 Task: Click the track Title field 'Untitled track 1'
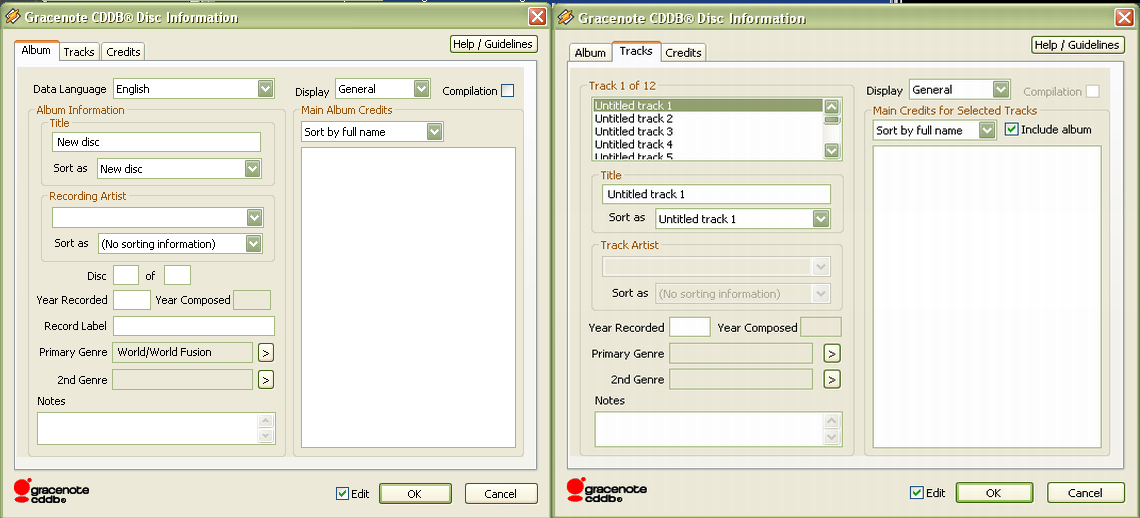click(716, 194)
